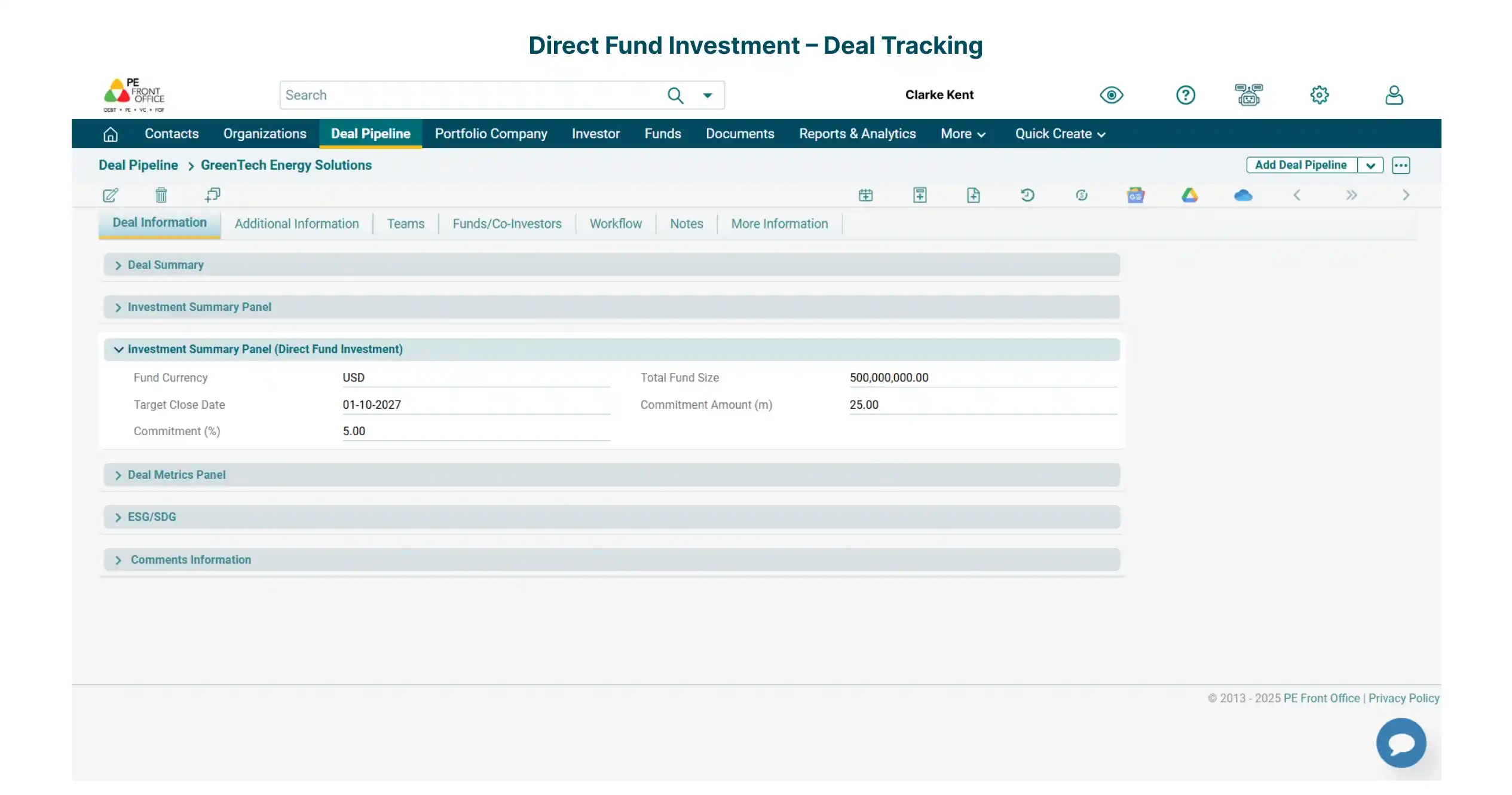Go to Home via house icon
The height and width of the screenshot is (795, 1512).
click(111, 134)
